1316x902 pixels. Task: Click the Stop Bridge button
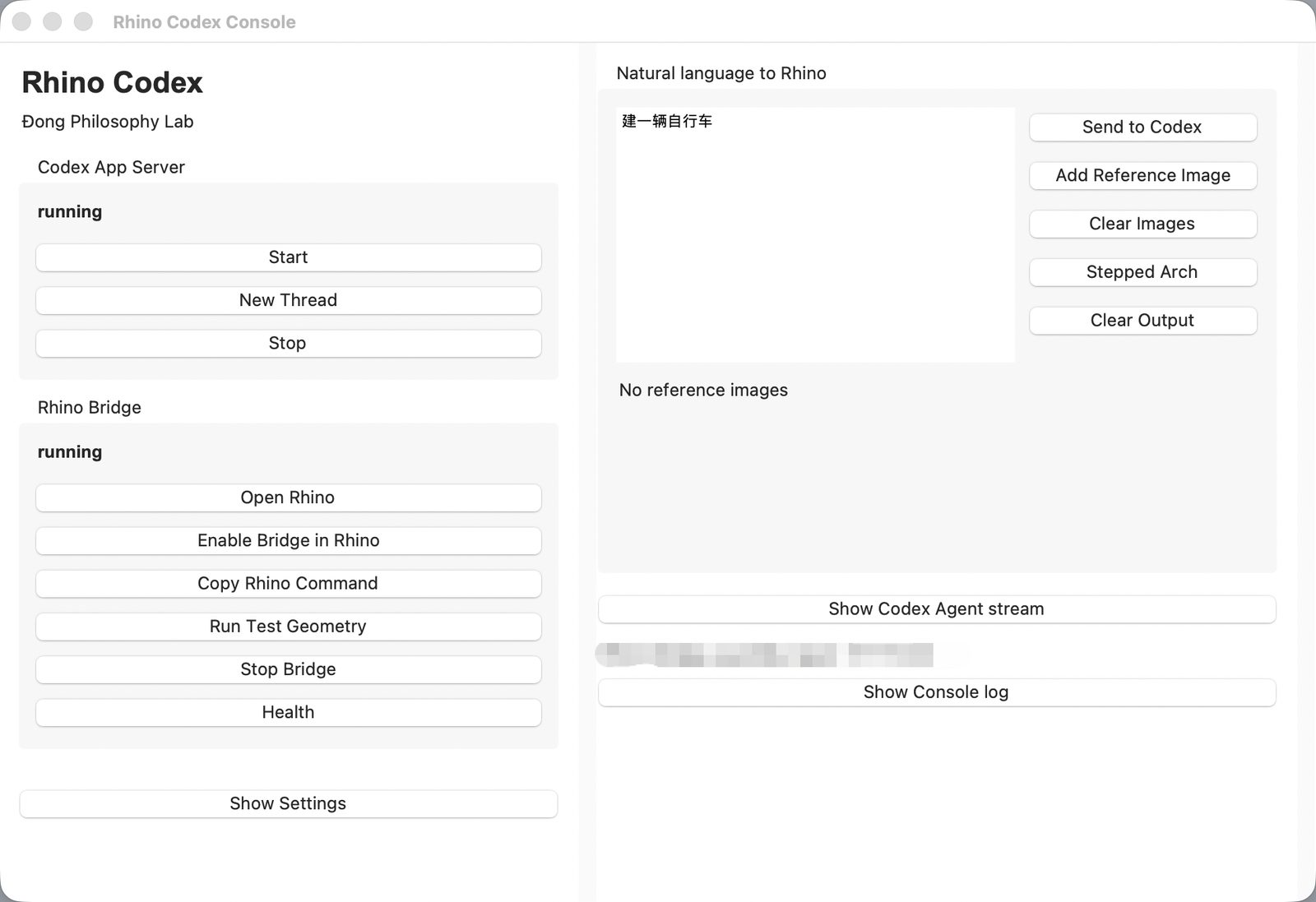click(x=288, y=669)
